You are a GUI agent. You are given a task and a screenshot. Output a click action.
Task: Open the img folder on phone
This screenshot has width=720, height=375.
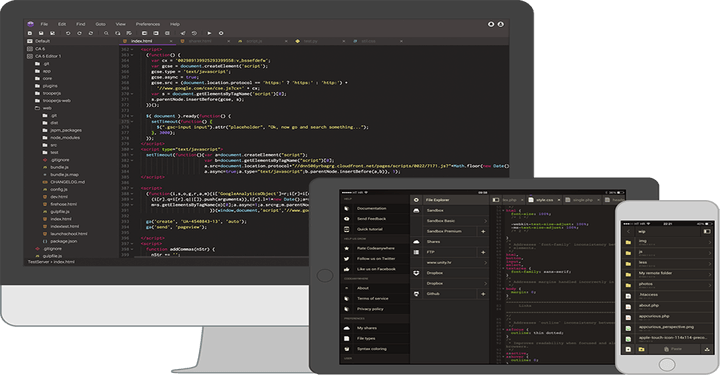pos(667,242)
